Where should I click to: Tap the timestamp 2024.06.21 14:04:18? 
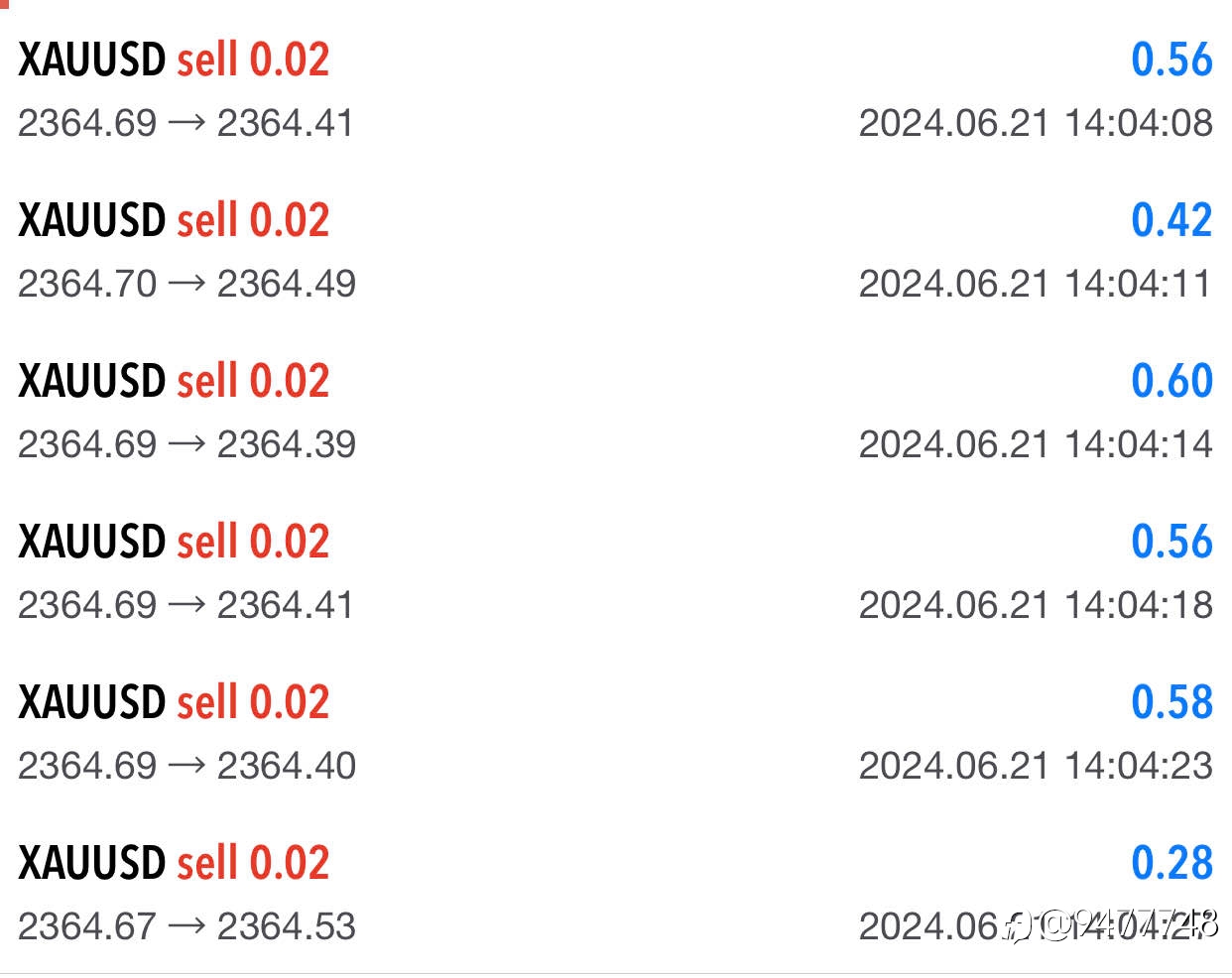tap(1036, 605)
